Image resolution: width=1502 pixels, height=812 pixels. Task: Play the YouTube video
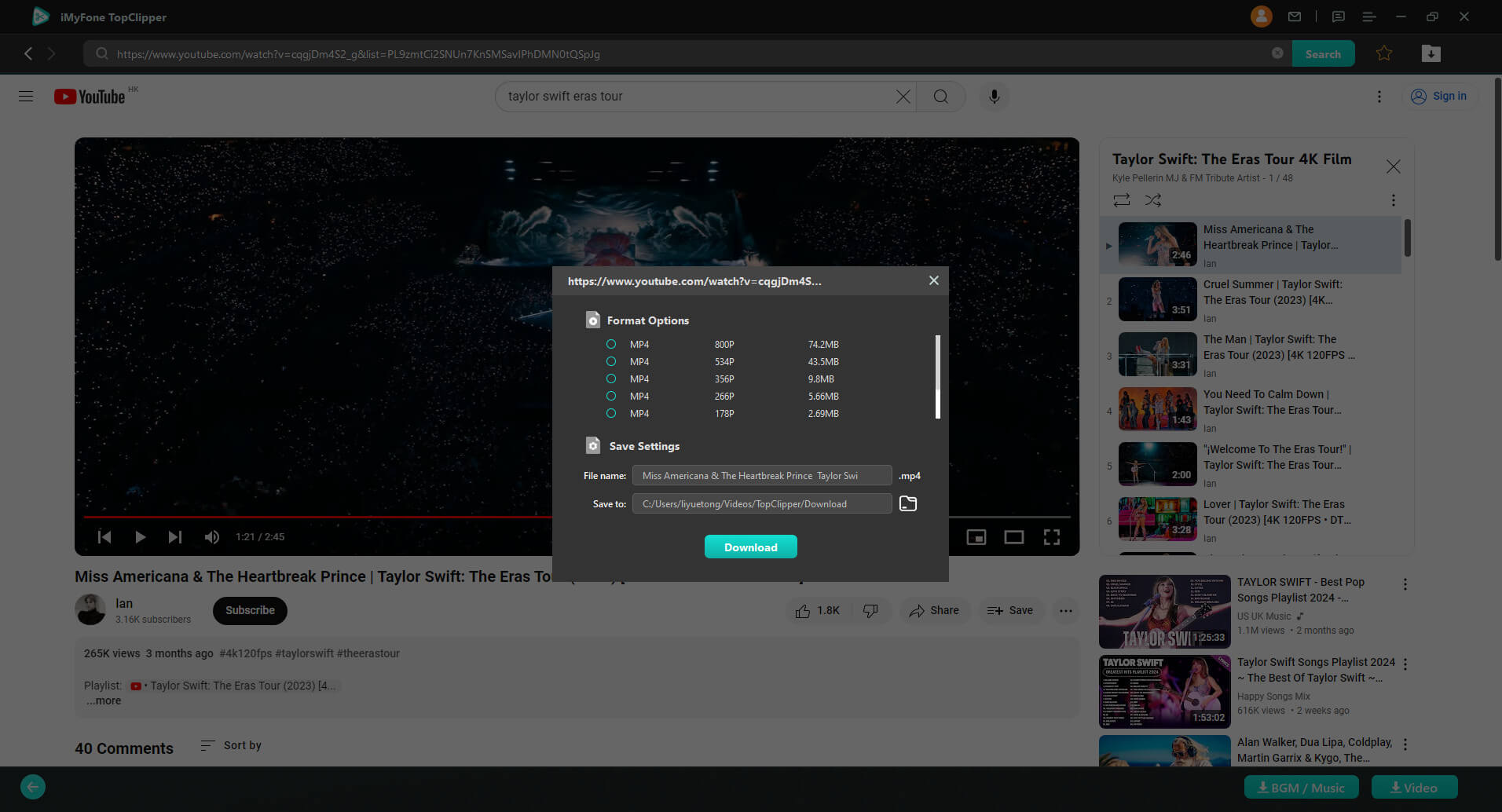(x=140, y=537)
